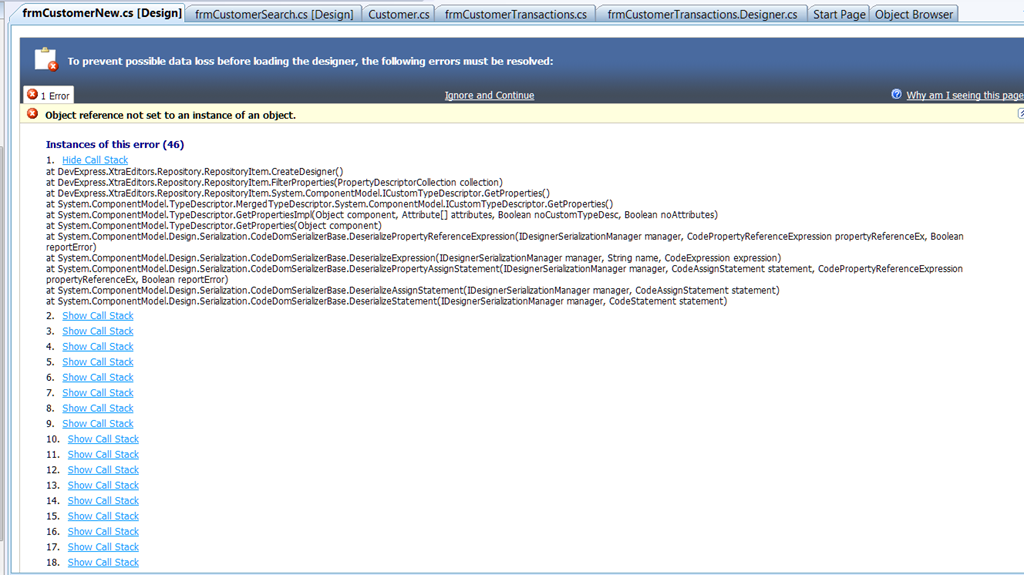Click the clipboard error icon in header
Viewport: 1024px width, 575px height.
click(46, 59)
